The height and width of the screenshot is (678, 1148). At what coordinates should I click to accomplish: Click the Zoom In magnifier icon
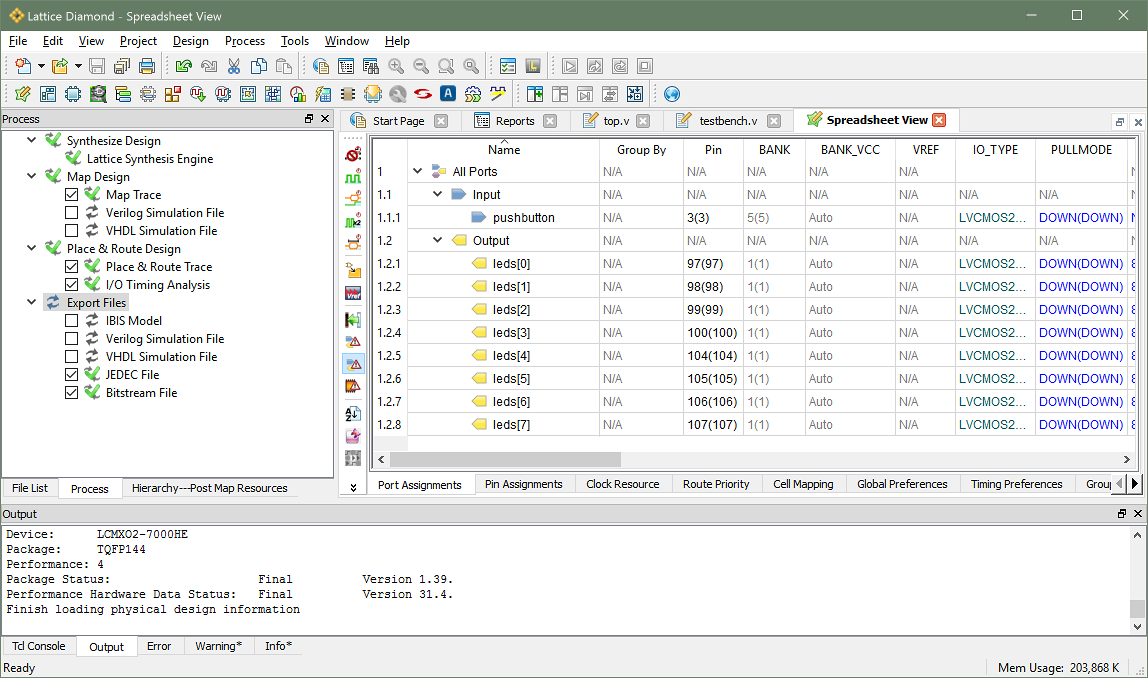pyautogui.click(x=396, y=67)
